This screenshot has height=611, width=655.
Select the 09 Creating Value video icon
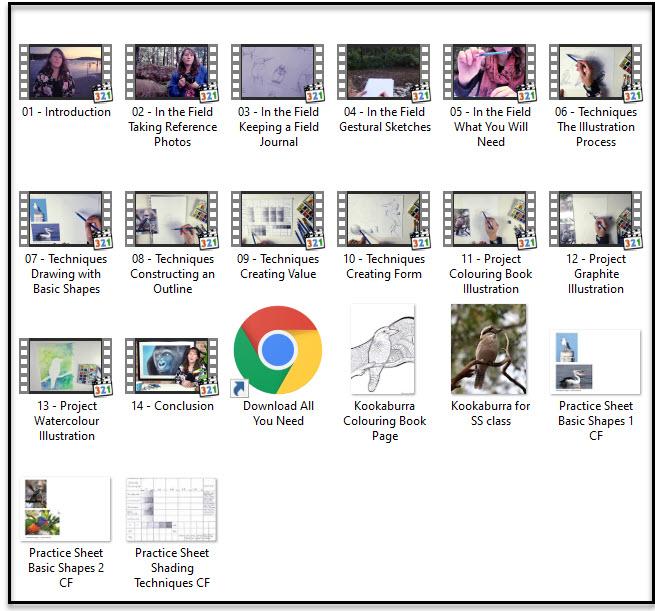coord(278,219)
